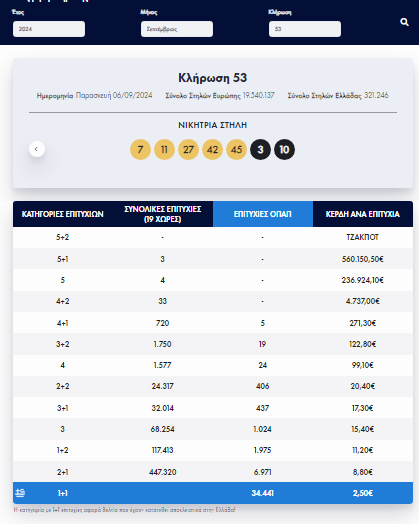Image resolution: width=419 pixels, height=524 pixels.
Task: Select the ΚΑΤΗΓΟΡΙΕΣ ΕΠΙΤΥΧΙΩΝ column header
Action: point(63,214)
